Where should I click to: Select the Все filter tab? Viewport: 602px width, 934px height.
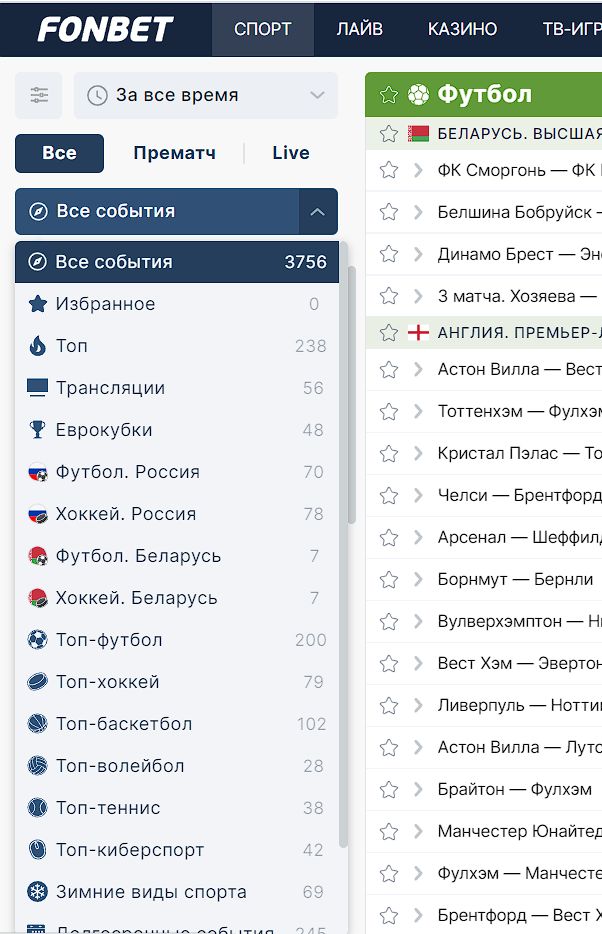pos(60,153)
